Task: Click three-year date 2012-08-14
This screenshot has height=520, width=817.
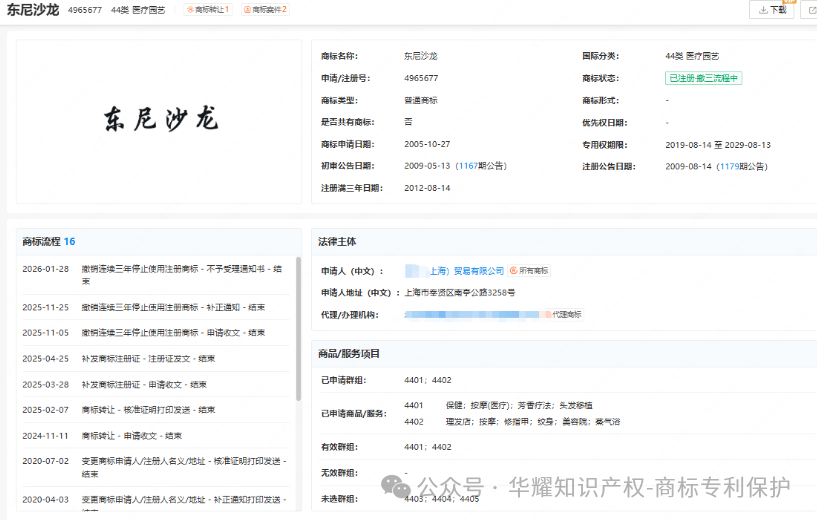Action: point(427,188)
